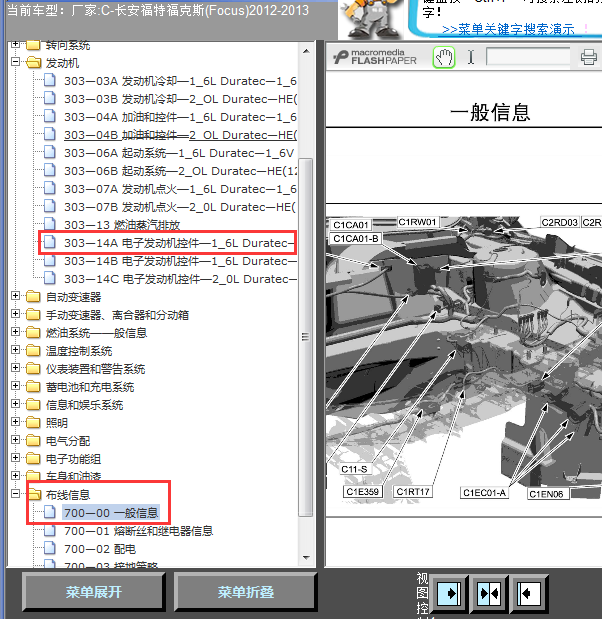This screenshot has width=602, height=619.
Task: Open 303—04A 加油和控件 document
Action: (x=180, y=117)
